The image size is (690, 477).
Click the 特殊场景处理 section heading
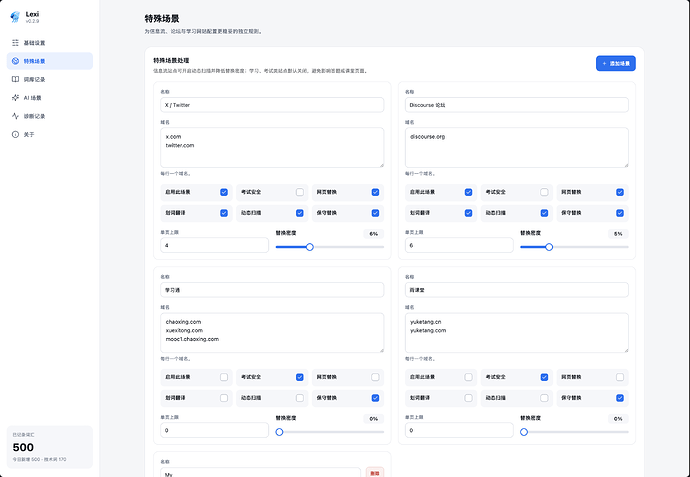pos(171,60)
